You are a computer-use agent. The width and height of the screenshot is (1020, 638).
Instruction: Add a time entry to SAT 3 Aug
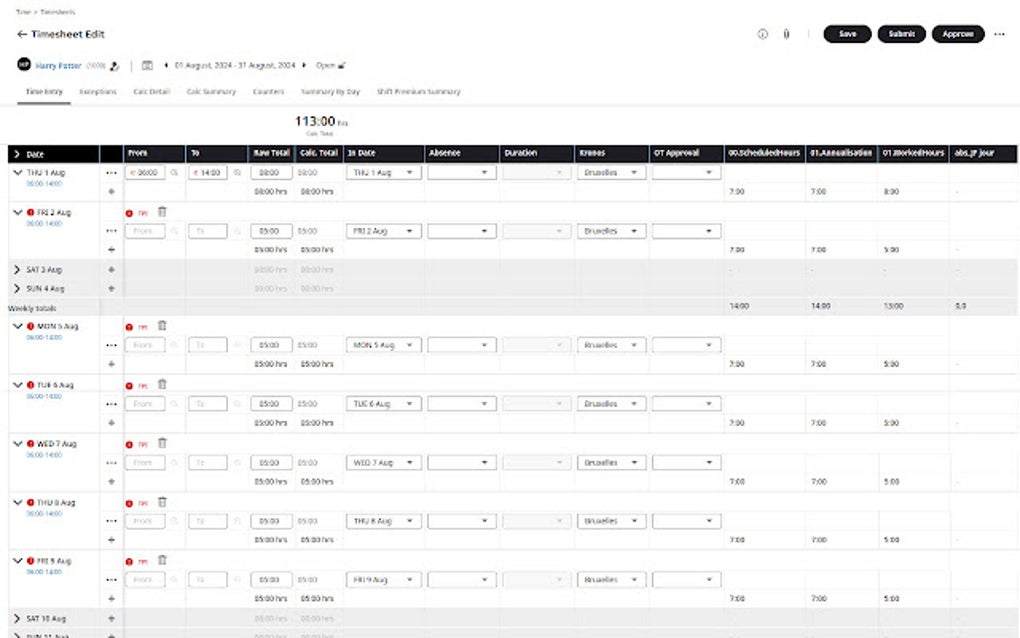point(111,269)
